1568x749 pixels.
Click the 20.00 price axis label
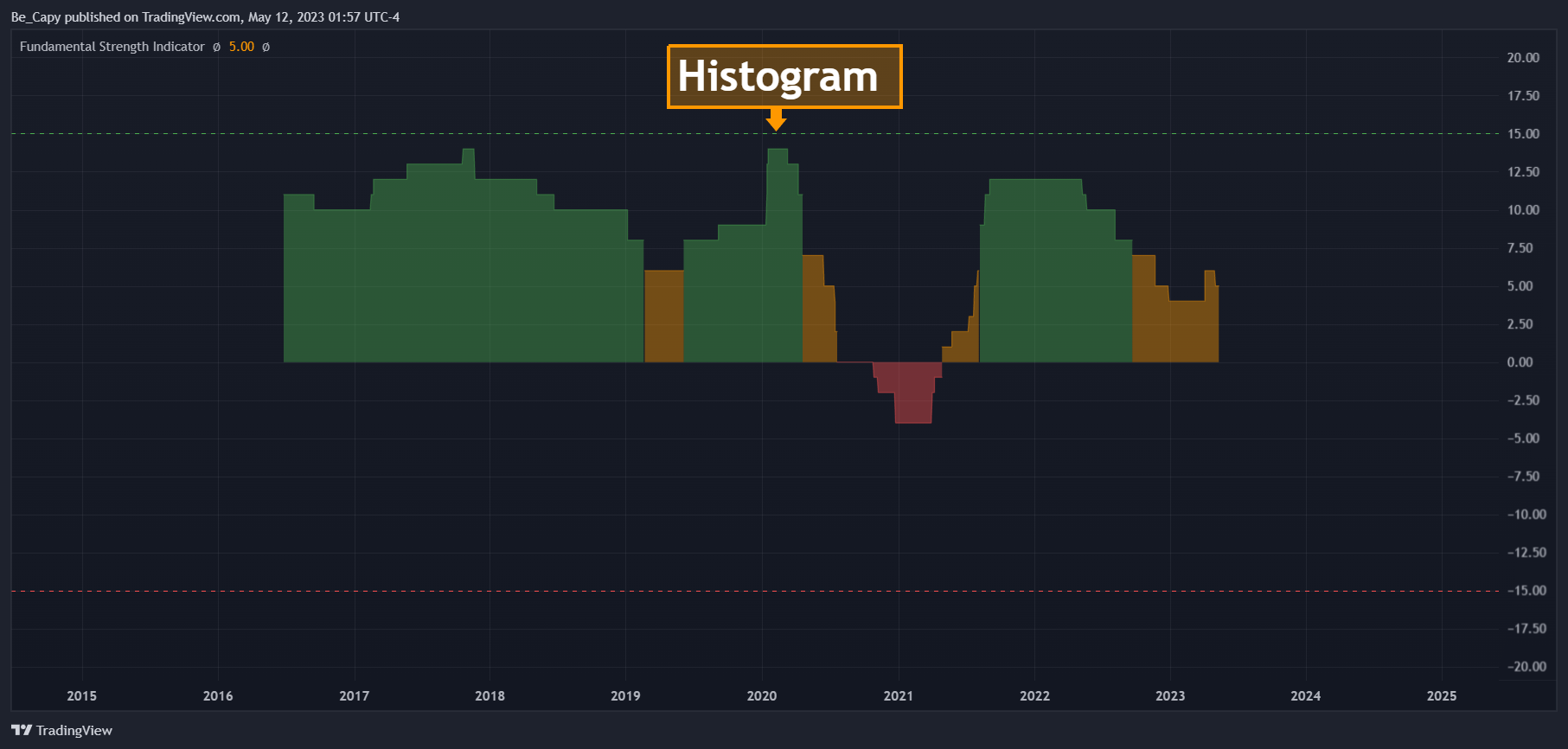coord(1523,58)
